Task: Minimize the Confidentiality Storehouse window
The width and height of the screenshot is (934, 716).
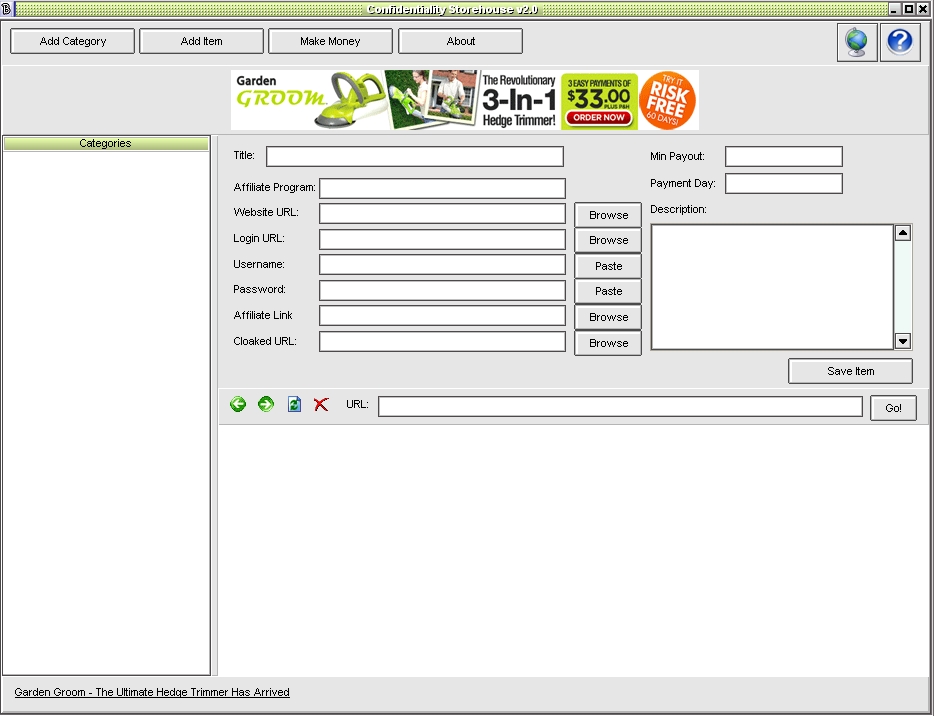Action: click(893, 9)
